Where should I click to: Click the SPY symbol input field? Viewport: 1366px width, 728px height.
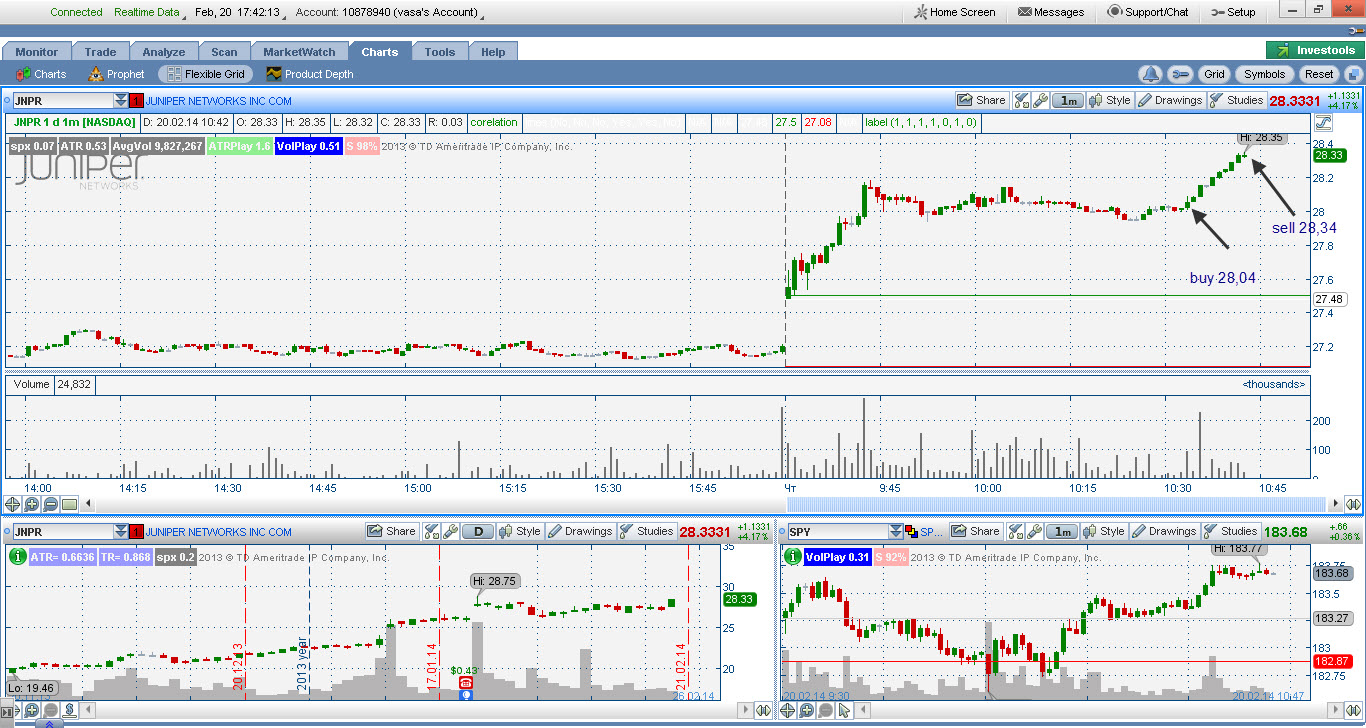pyautogui.click(x=837, y=531)
